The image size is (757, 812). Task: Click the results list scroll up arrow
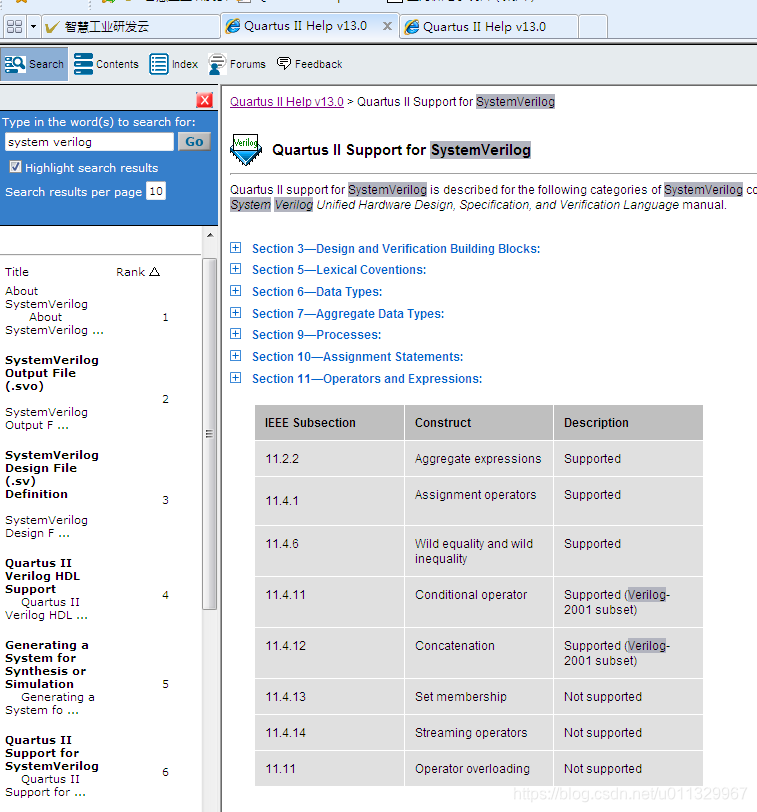click(210, 235)
